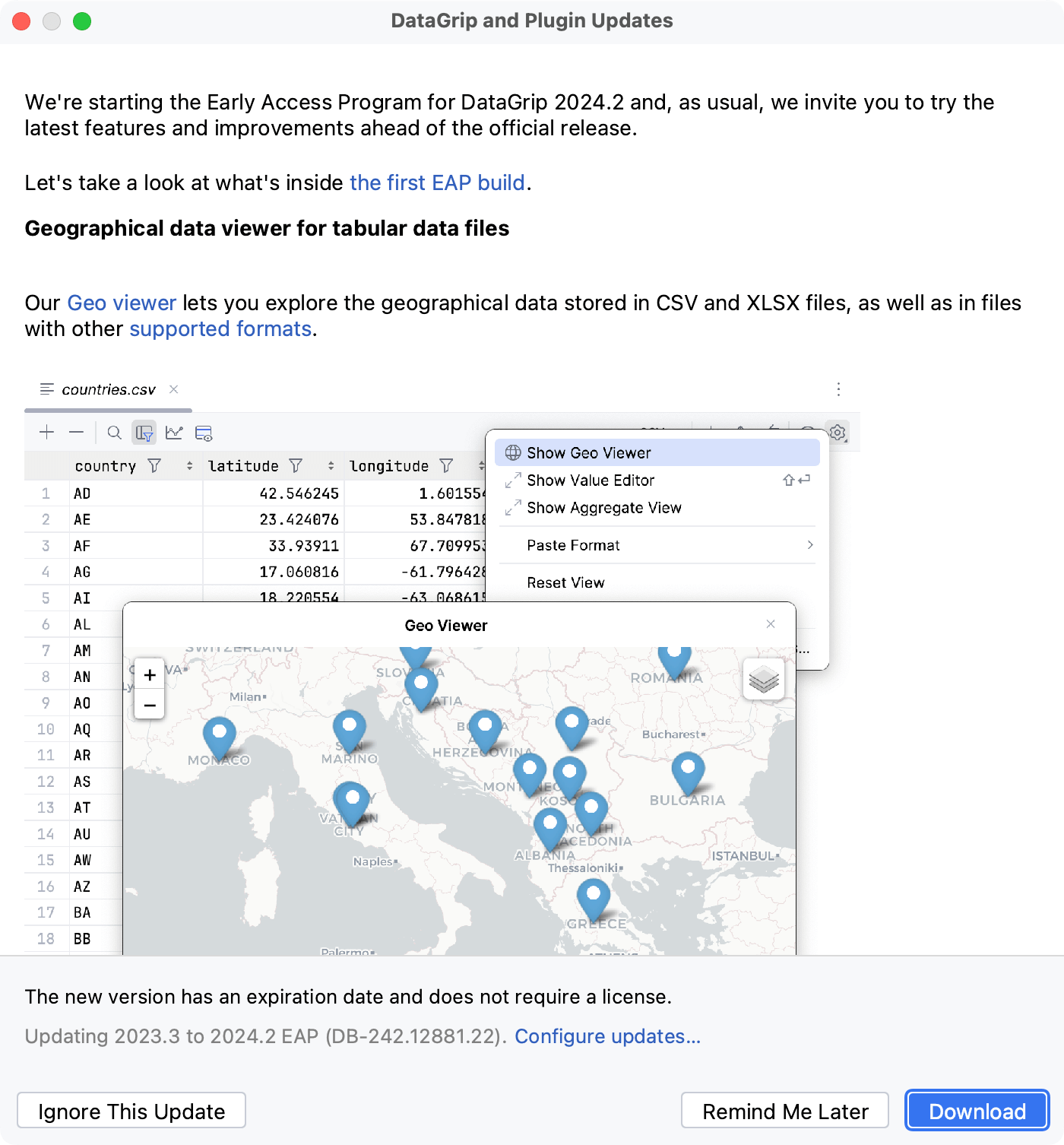This screenshot has width=1064, height=1145.
Task: Open column visibility options with the table-eye icon
Action: [x=203, y=432]
